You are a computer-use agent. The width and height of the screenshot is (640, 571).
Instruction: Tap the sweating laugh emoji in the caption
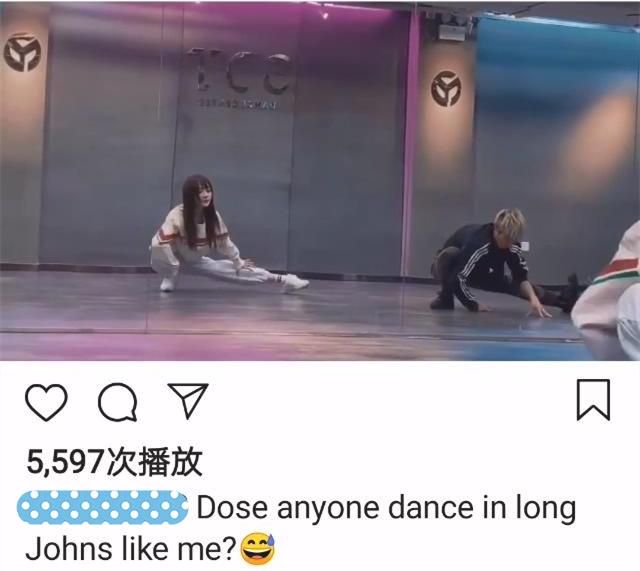pyautogui.click(x=258, y=549)
